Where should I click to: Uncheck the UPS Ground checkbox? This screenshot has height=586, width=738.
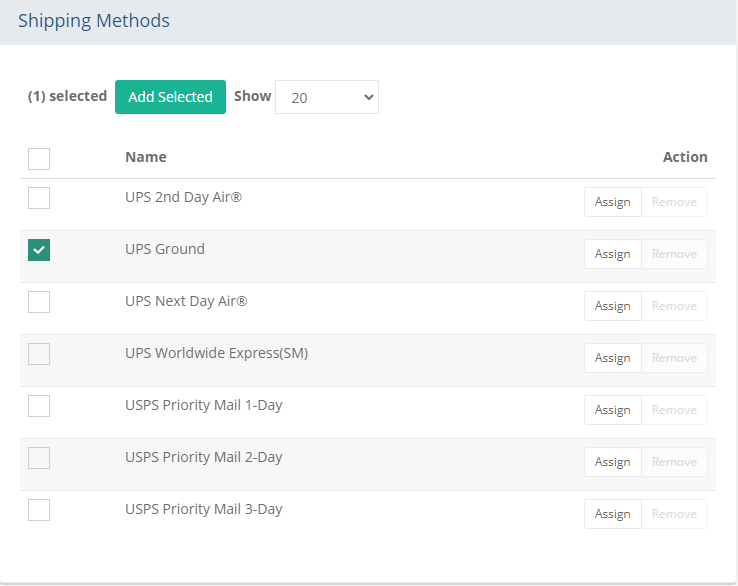[39, 250]
